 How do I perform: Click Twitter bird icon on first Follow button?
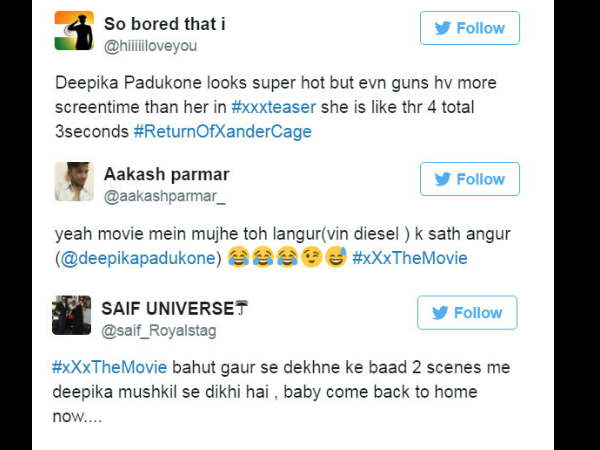pyautogui.click(x=443, y=28)
